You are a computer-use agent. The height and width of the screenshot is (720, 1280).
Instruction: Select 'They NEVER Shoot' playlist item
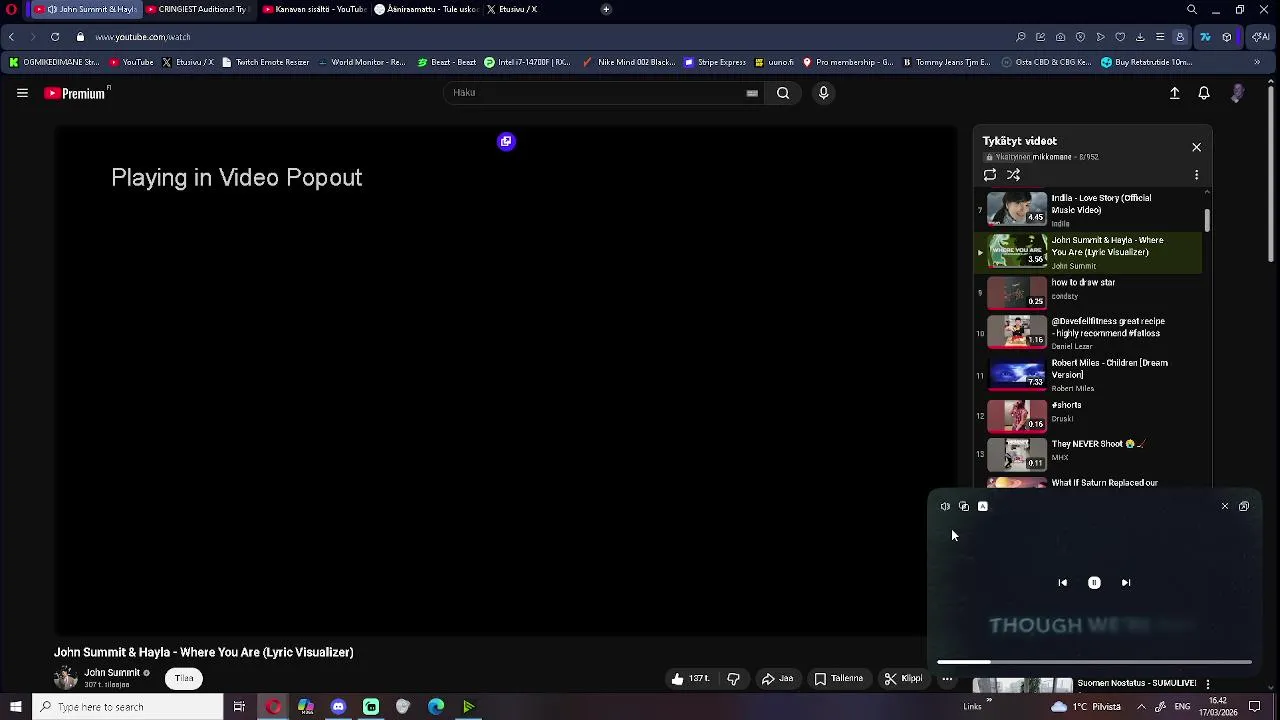[x=1090, y=454]
